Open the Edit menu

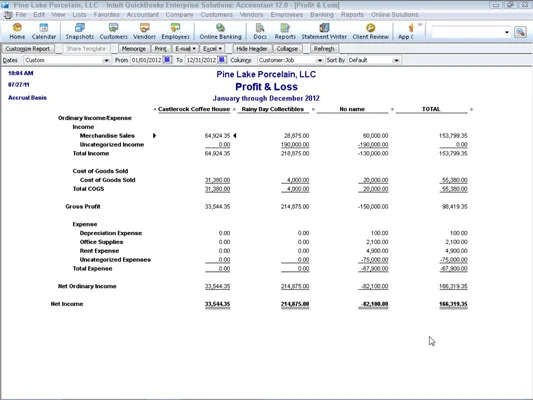(x=39, y=15)
